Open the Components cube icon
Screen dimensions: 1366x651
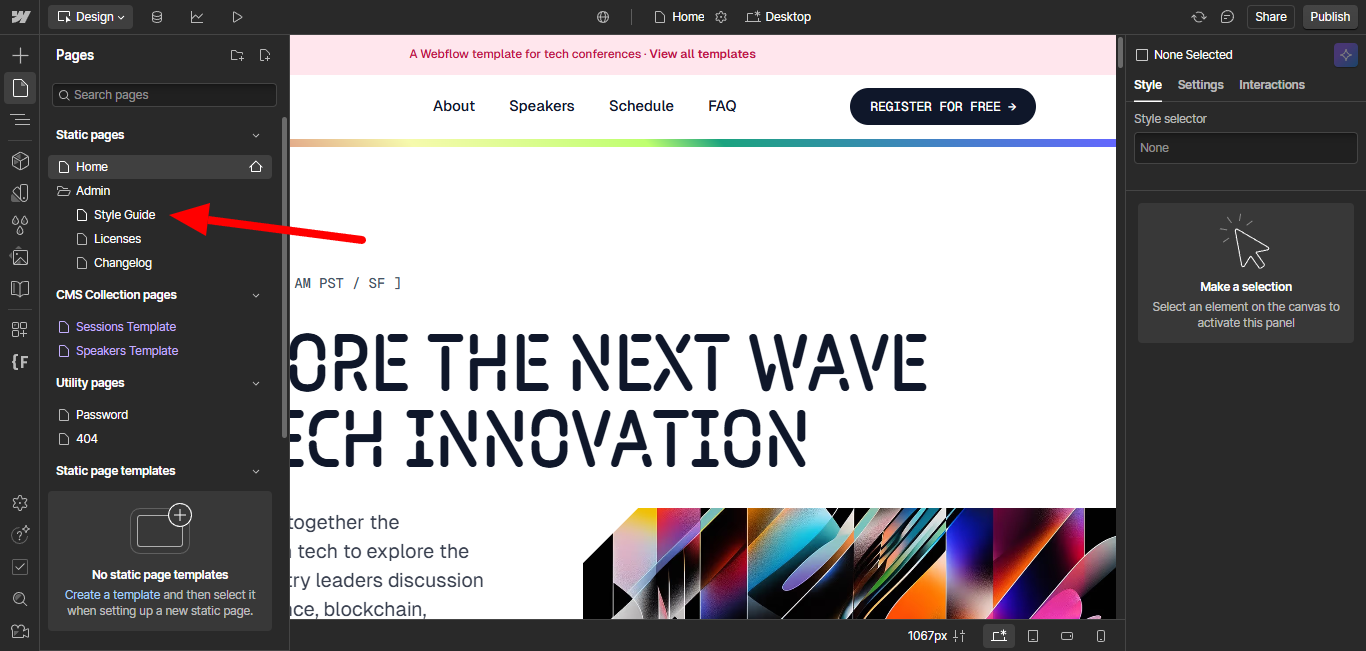(20, 161)
